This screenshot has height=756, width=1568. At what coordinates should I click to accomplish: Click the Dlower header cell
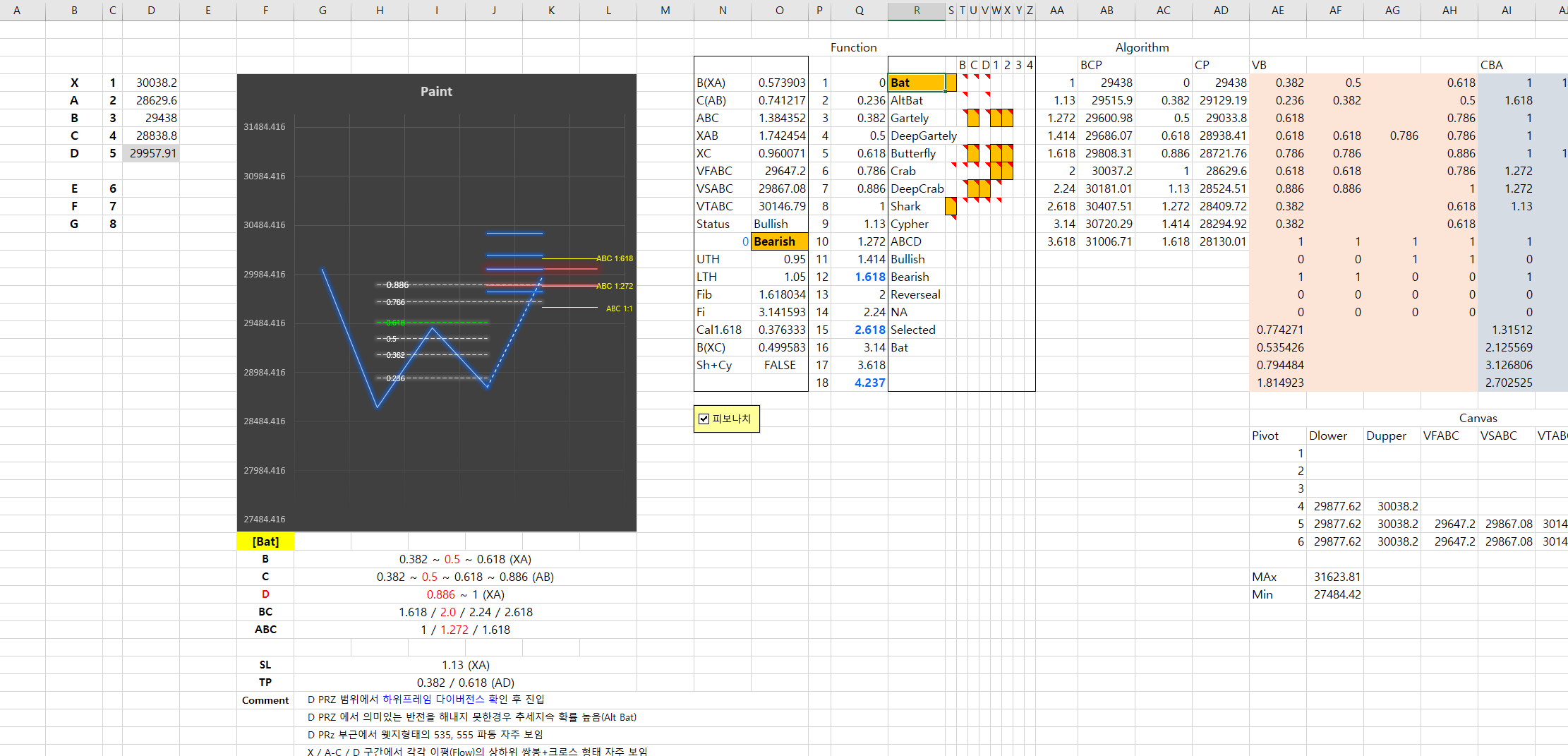tap(1335, 436)
